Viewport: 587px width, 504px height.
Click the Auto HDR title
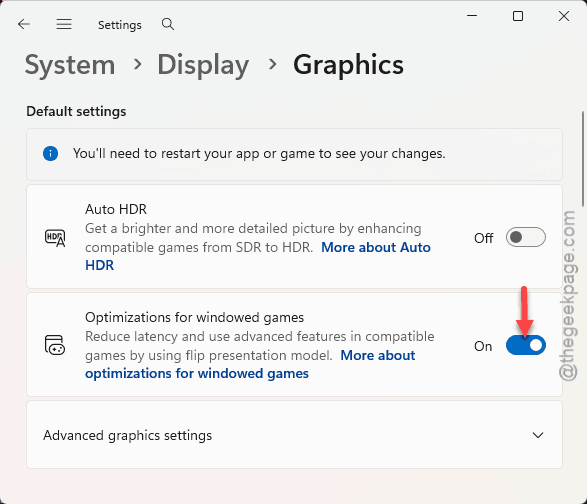[x=116, y=209]
